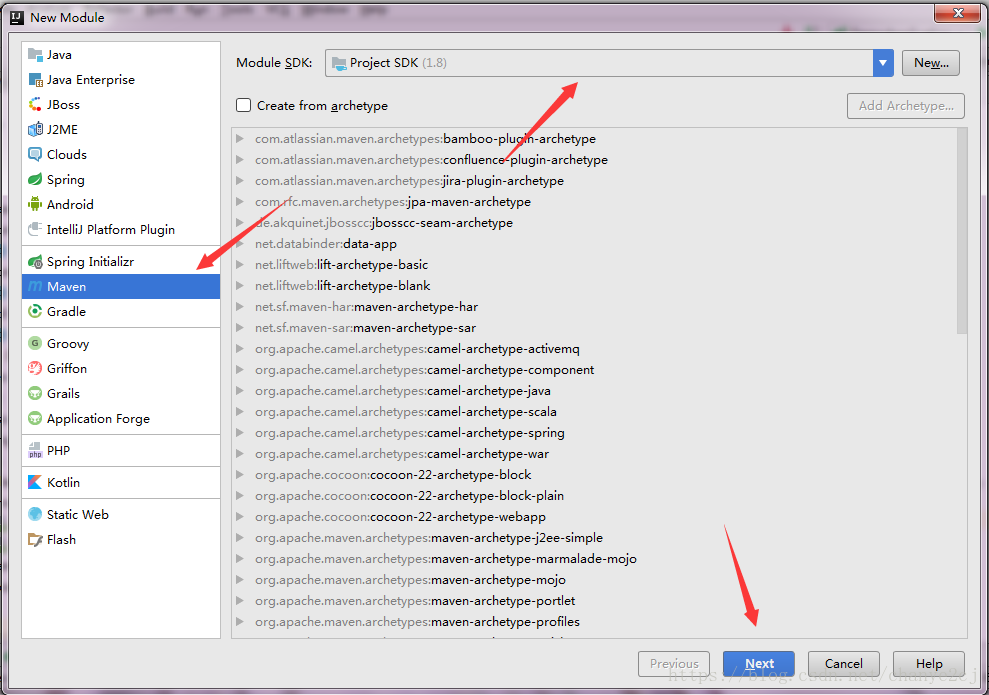The height and width of the screenshot is (695, 989).
Task: Choose the Java Enterprise icon
Action: click(x=35, y=80)
